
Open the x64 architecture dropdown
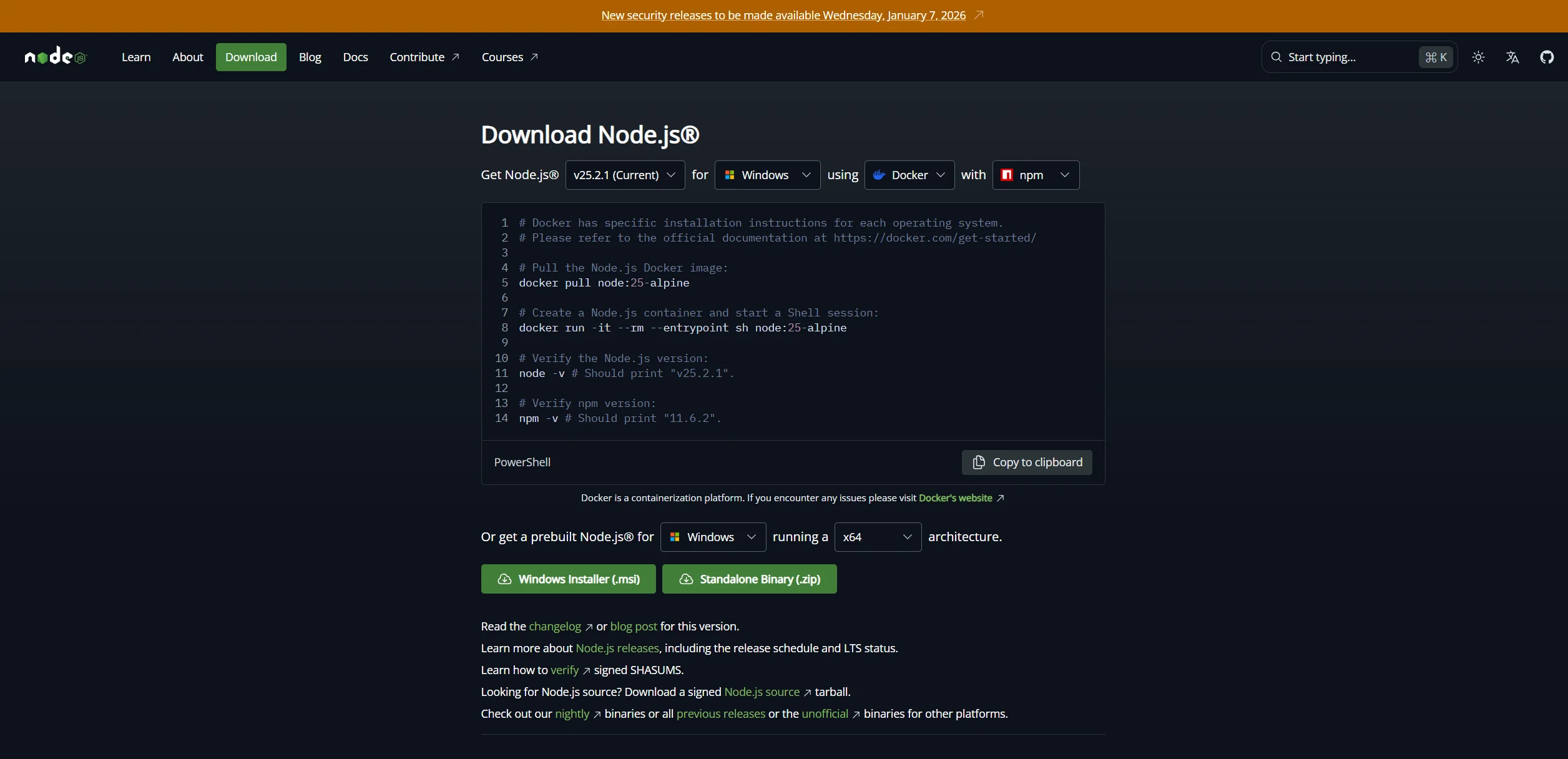876,536
